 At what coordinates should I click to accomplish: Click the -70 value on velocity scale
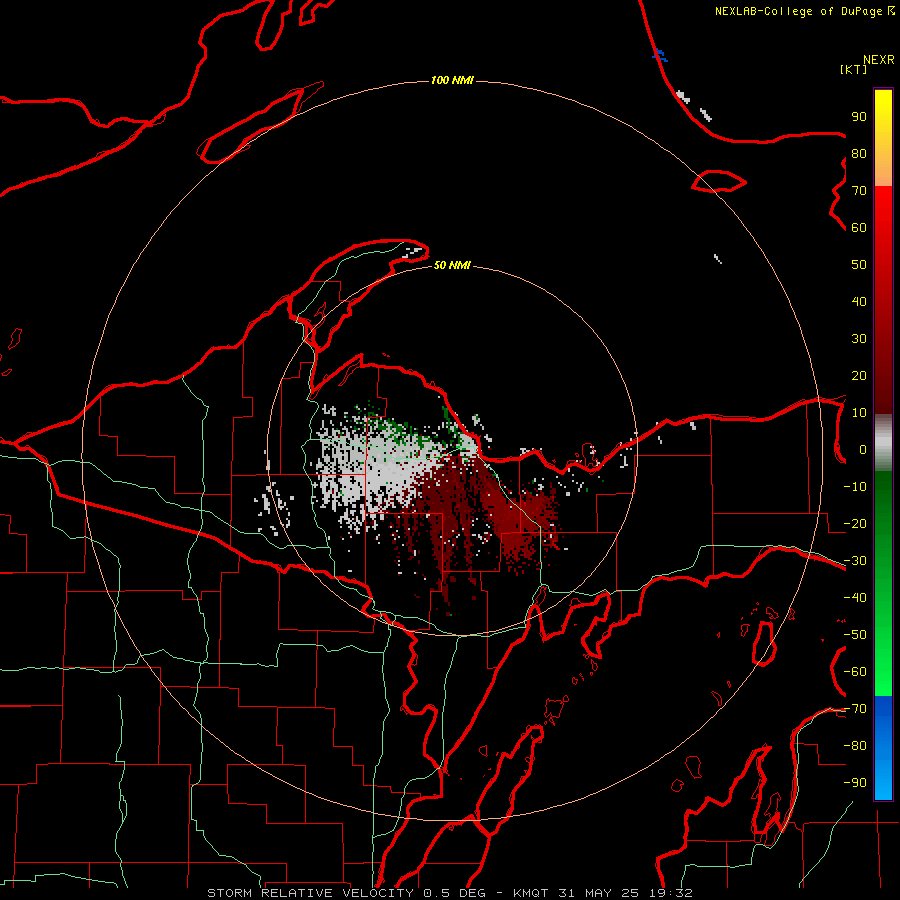point(855,709)
